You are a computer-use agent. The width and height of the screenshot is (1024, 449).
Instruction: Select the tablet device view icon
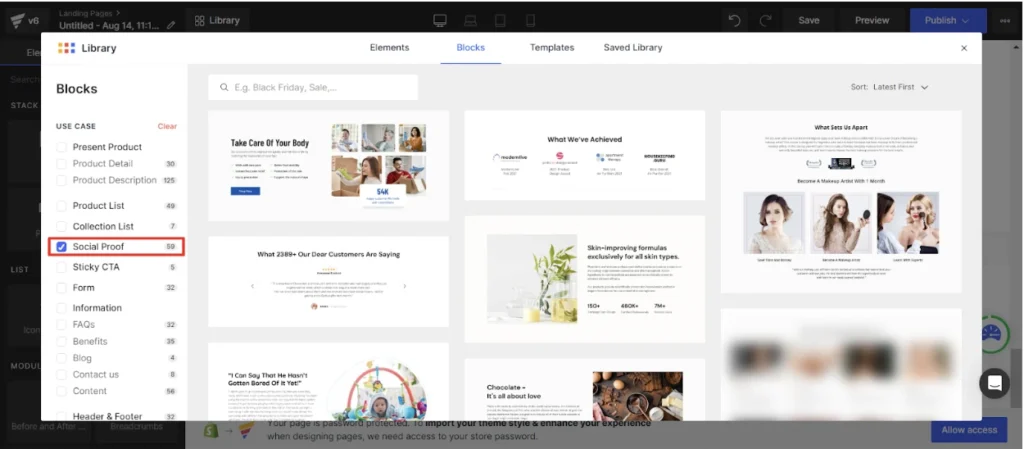point(500,21)
